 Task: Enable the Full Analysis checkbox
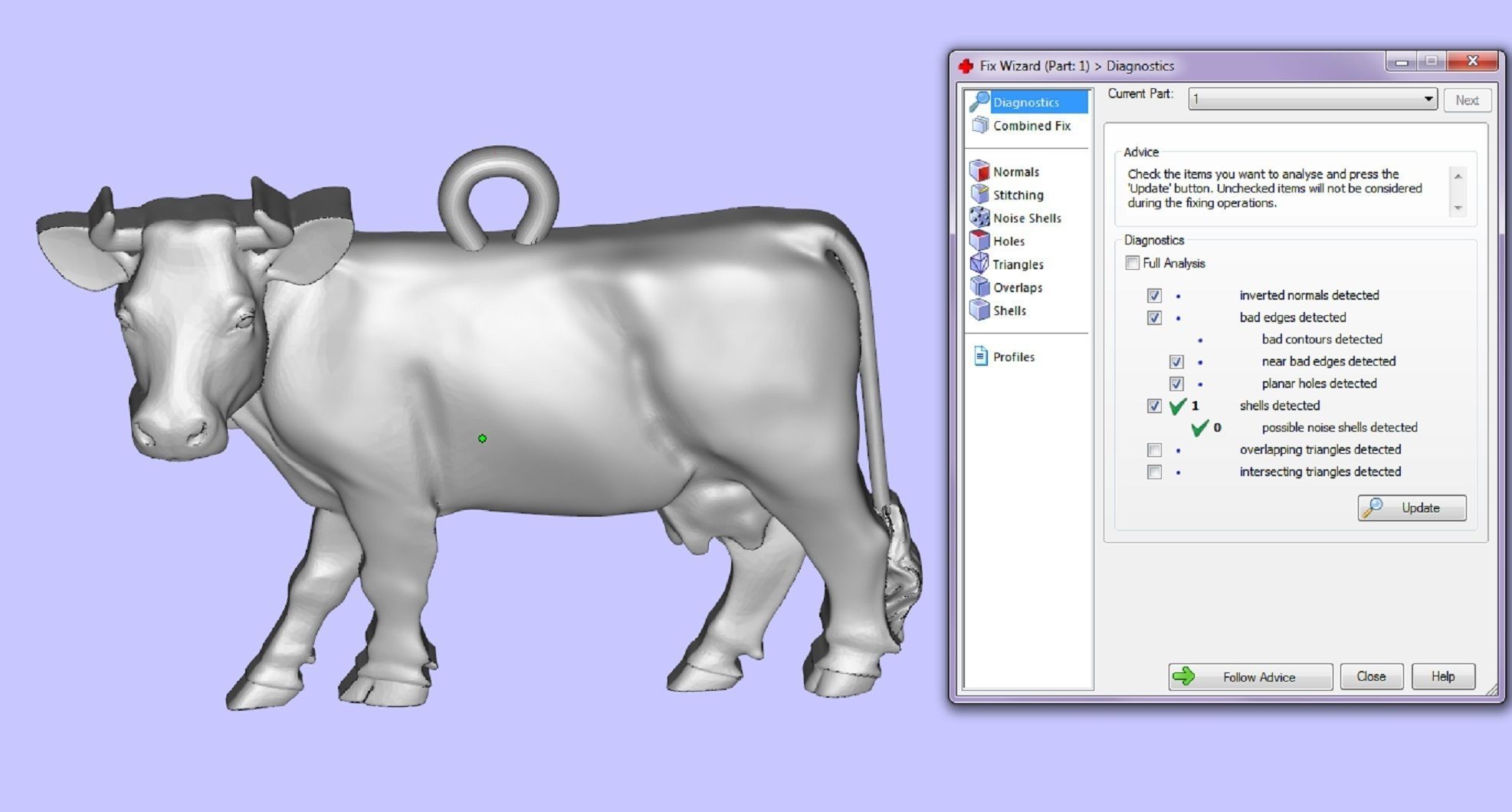(x=1132, y=263)
